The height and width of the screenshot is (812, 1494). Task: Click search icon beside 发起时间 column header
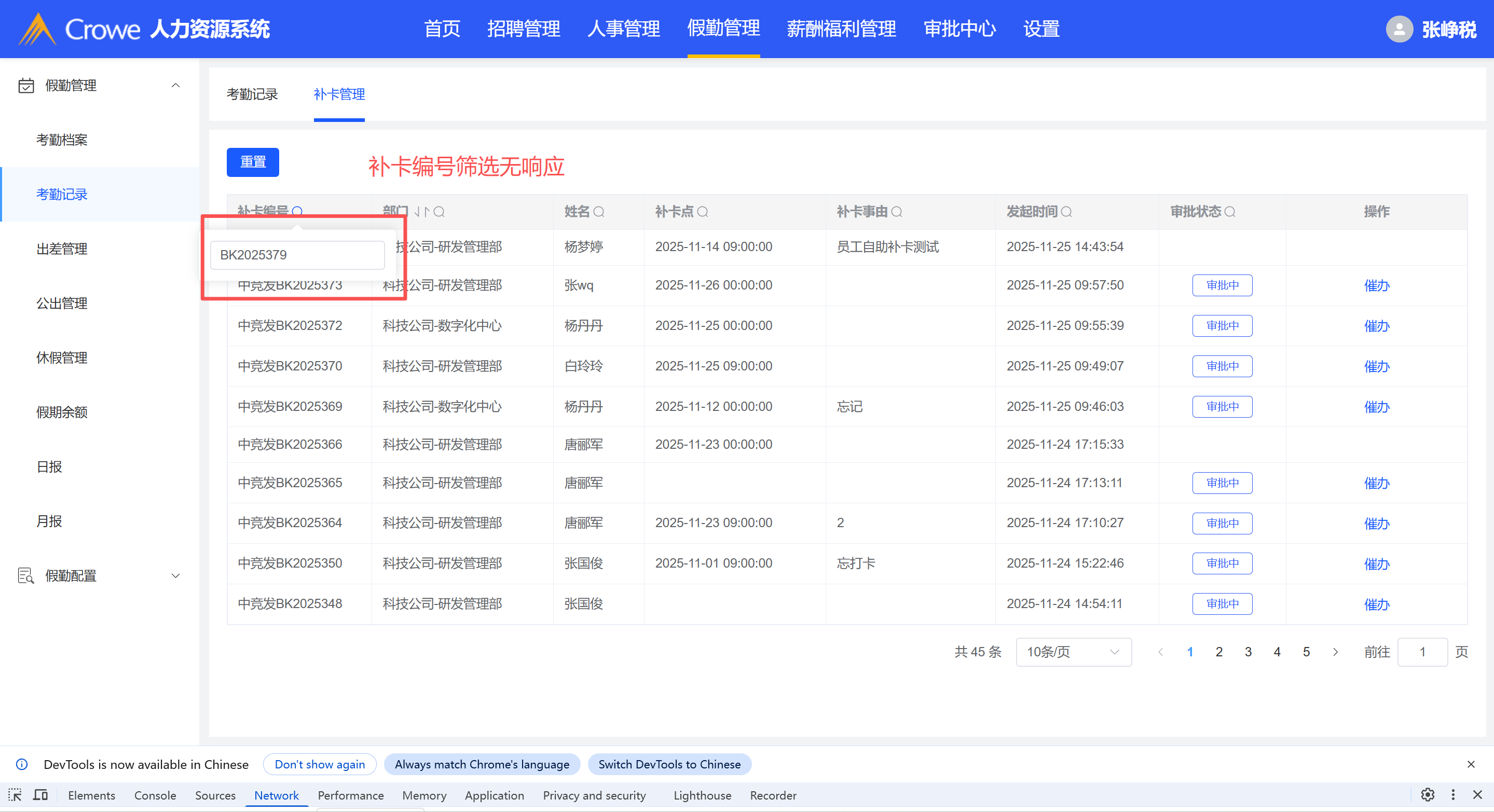tap(1066, 212)
